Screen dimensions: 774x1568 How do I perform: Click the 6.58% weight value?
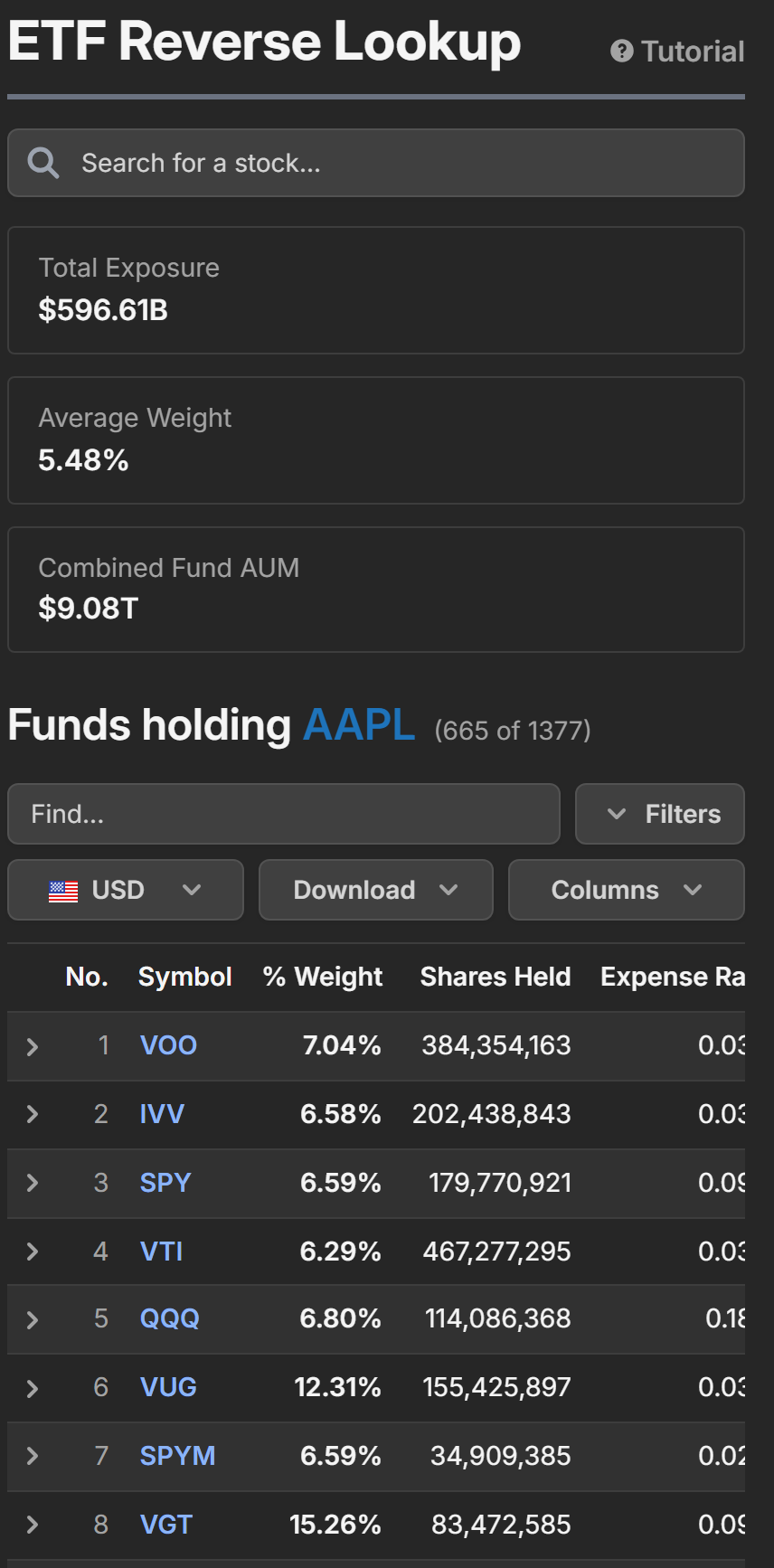point(341,1114)
